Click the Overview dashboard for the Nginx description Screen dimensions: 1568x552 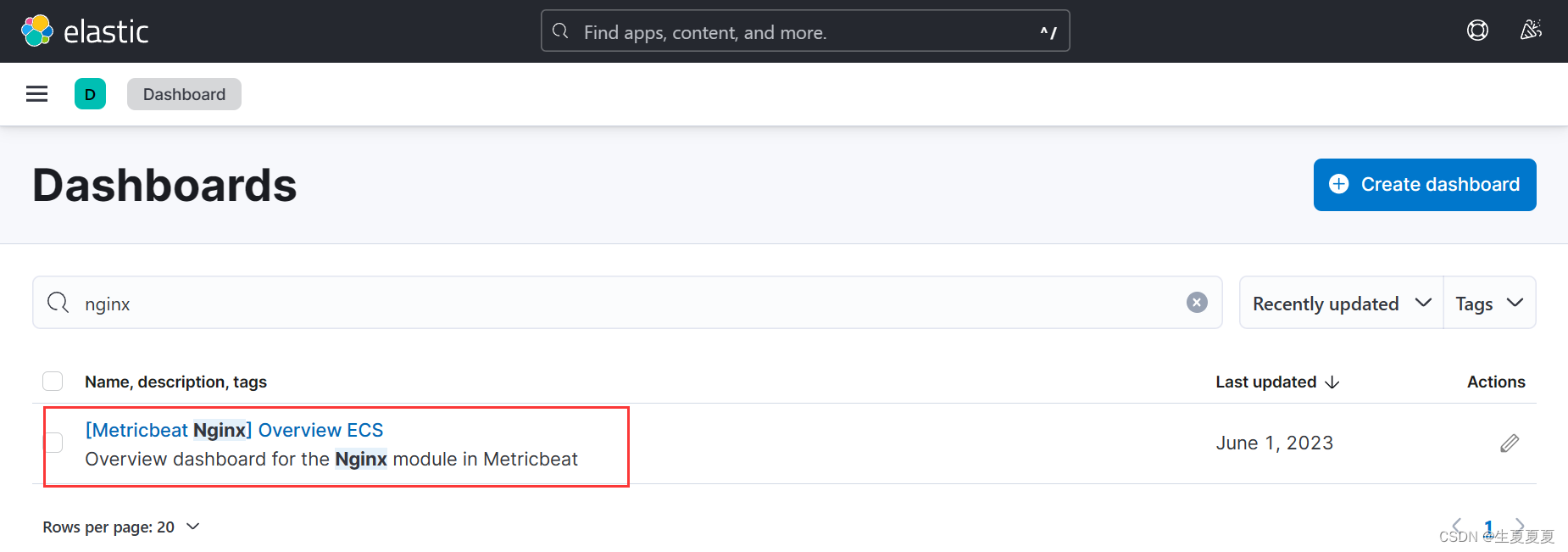point(331,459)
